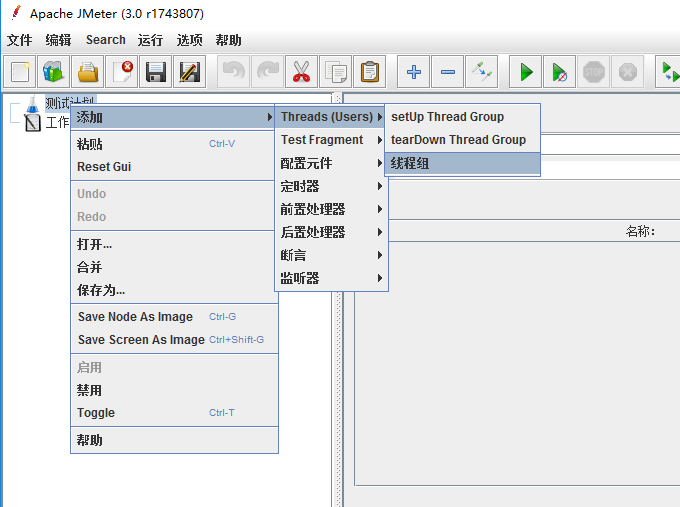Viewport: 680px width, 507px height.
Task: Open the 编辑 menu
Action: pyautogui.click(x=58, y=40)
